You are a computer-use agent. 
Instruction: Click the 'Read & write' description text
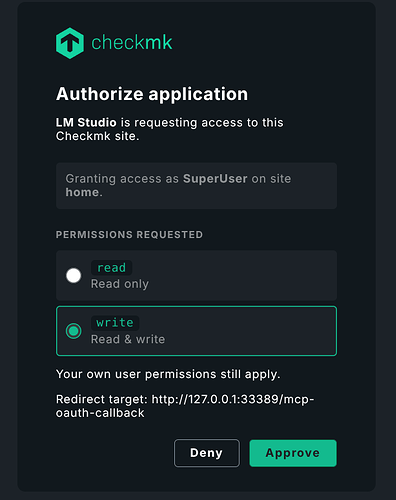point(128,339)
